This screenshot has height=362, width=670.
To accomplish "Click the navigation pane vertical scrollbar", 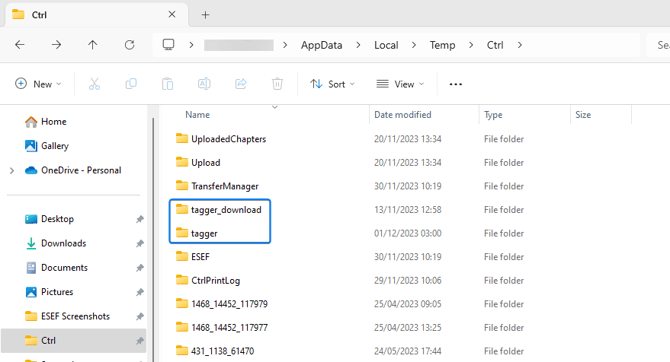I will pos(153,239).
